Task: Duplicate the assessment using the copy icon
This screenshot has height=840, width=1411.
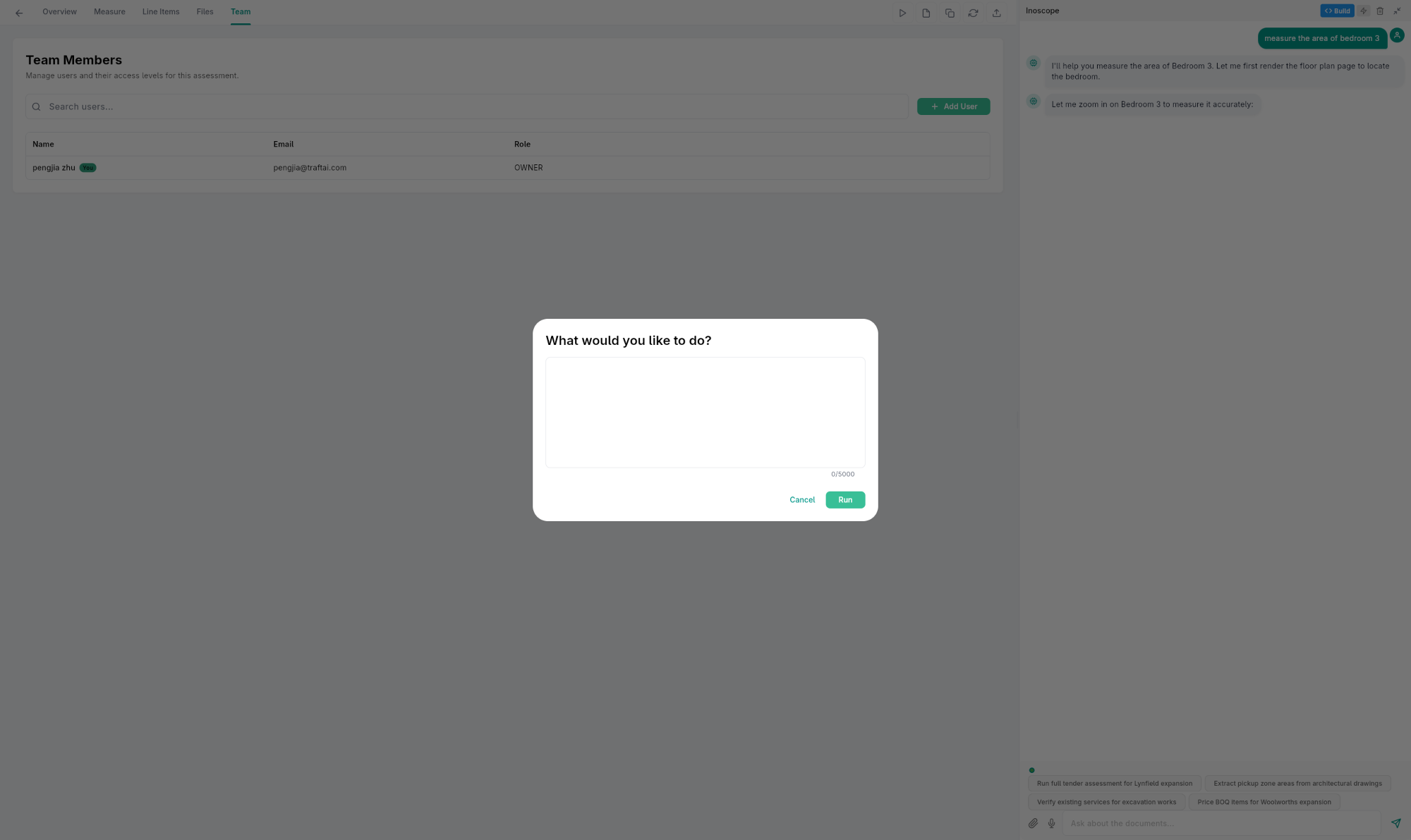Action: coord(950,13)
